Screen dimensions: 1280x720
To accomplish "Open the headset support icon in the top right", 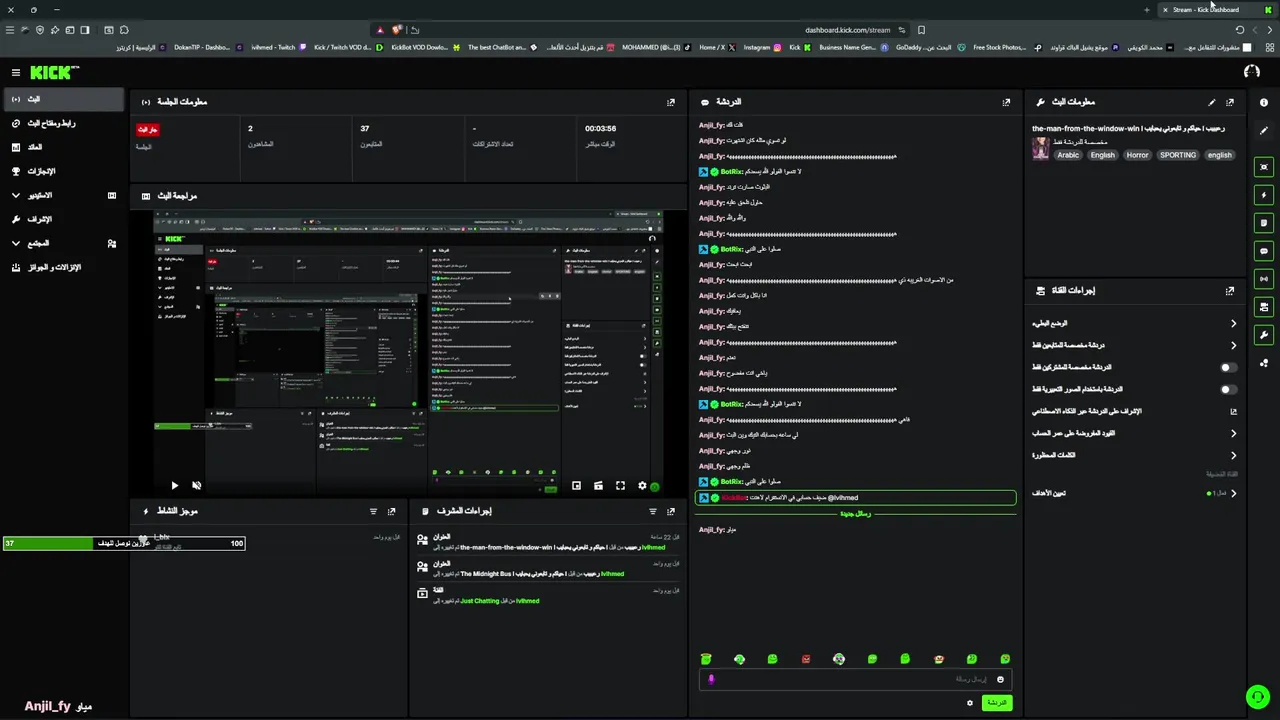I will click(1251, 72).
